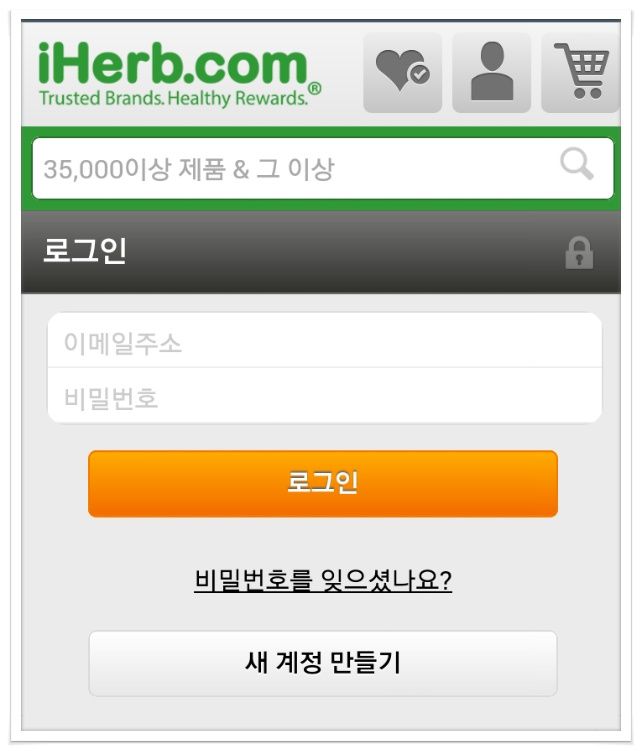Viewport: 642px width, 751px height.
Task: Open the wishlist heart icon
Action: (402, 72)
